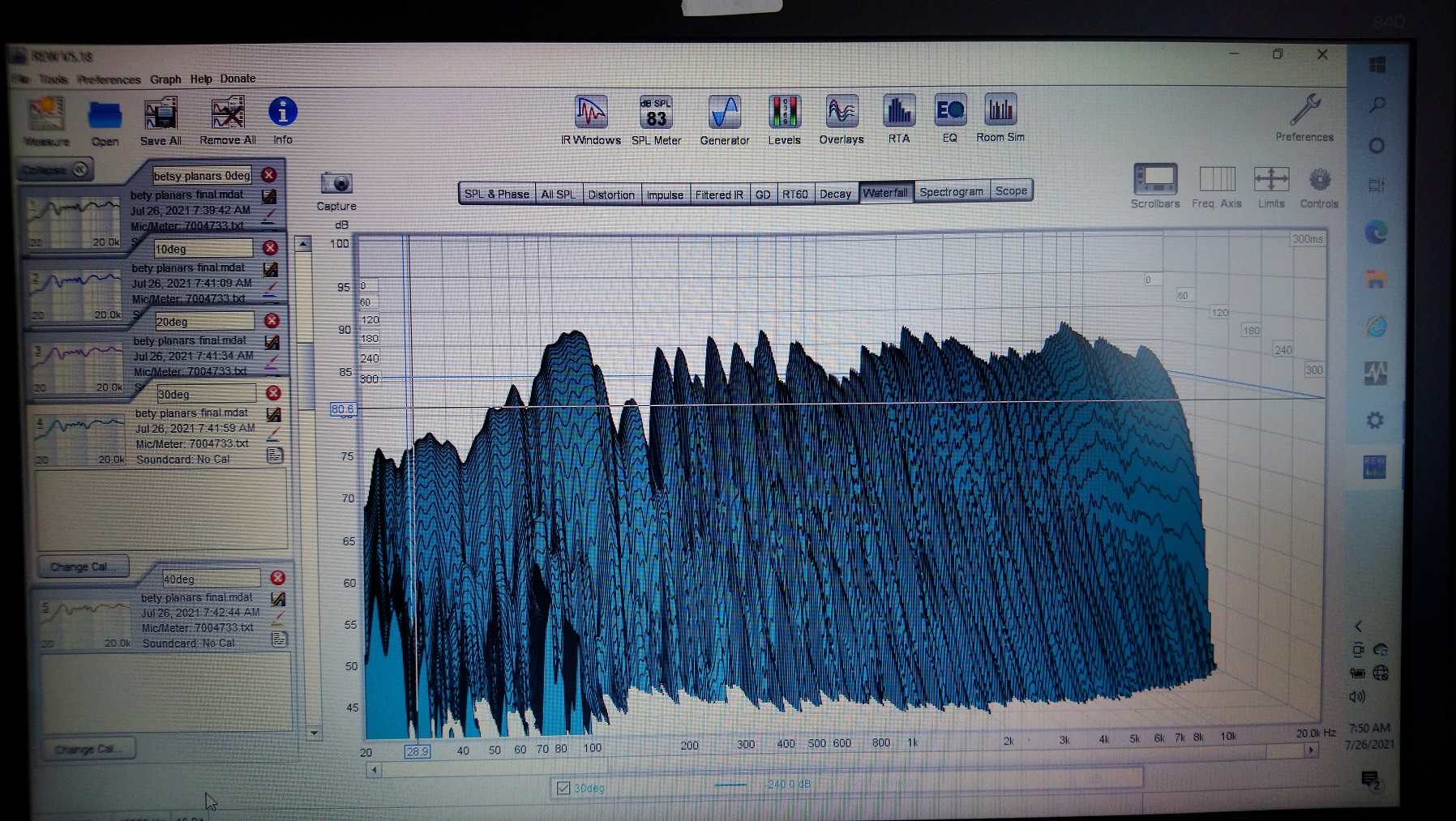Open the Room Sim tool

[x=1000, y=118]
